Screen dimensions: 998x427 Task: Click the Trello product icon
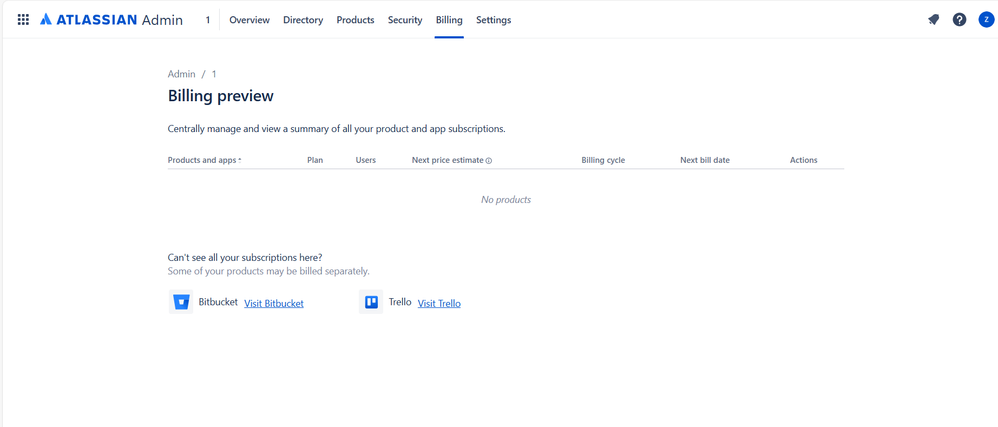coord(371,302)
